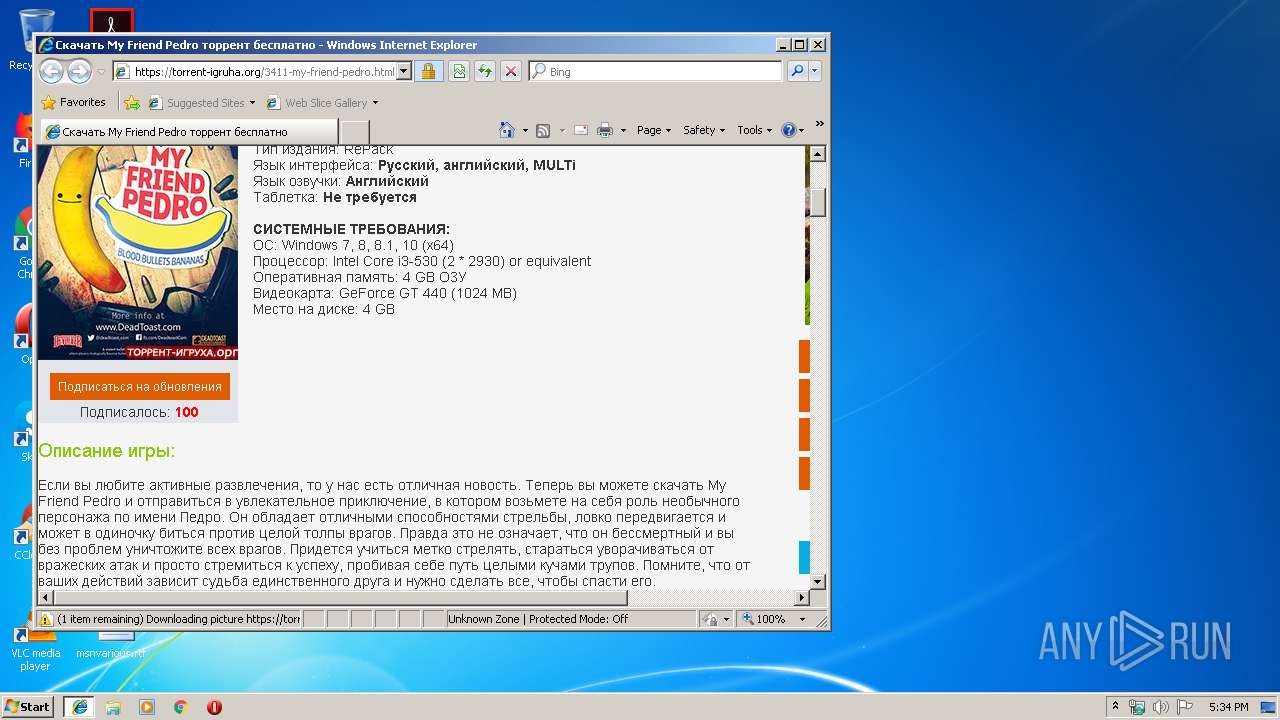Open the Chrome taskbar icon
Screen dimensions: 1280x720
[x=181, y=707]
